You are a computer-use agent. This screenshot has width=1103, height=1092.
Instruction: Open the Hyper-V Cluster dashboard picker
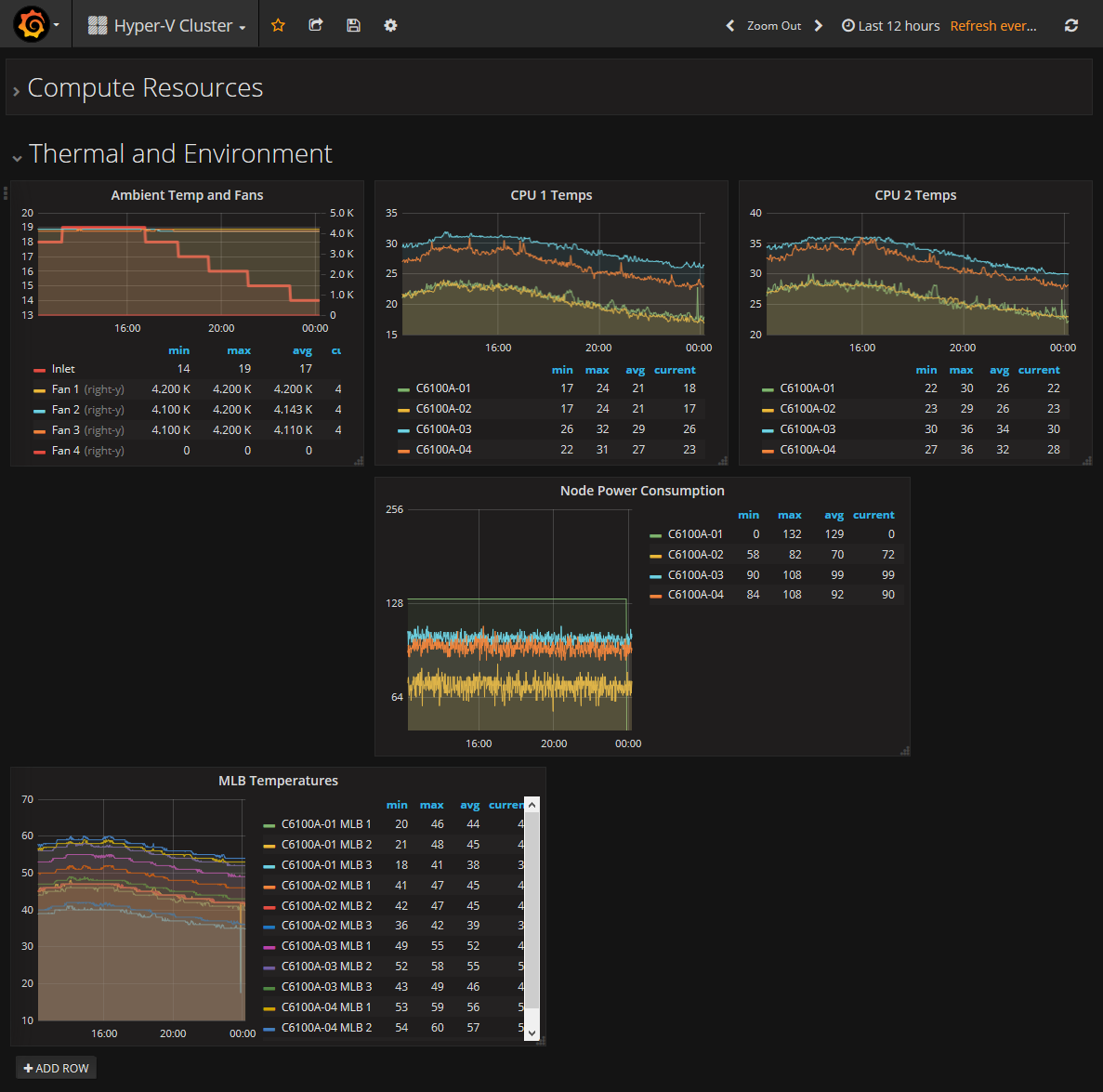point(166,25)
